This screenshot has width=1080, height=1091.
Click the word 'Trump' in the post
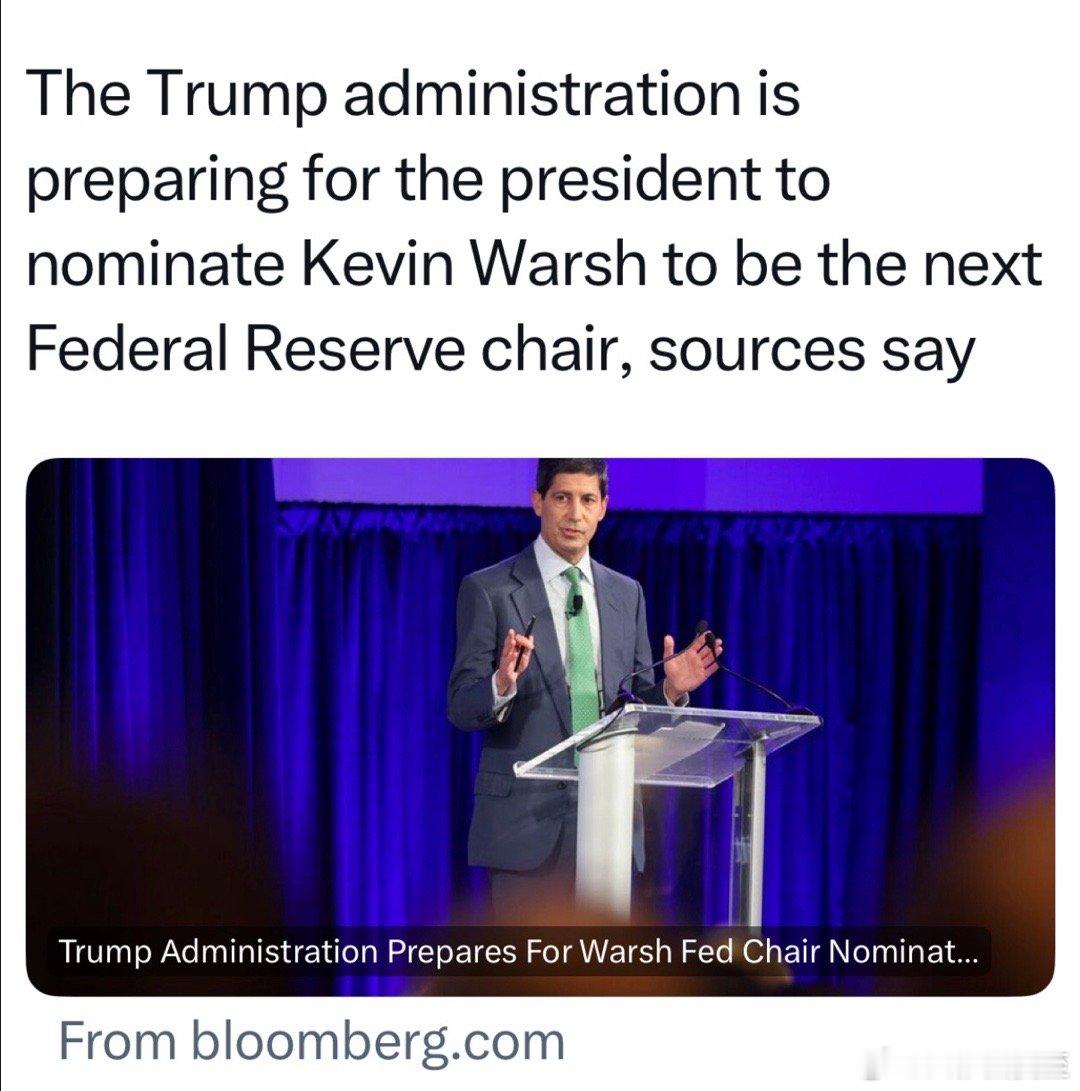tap(234, 93)
